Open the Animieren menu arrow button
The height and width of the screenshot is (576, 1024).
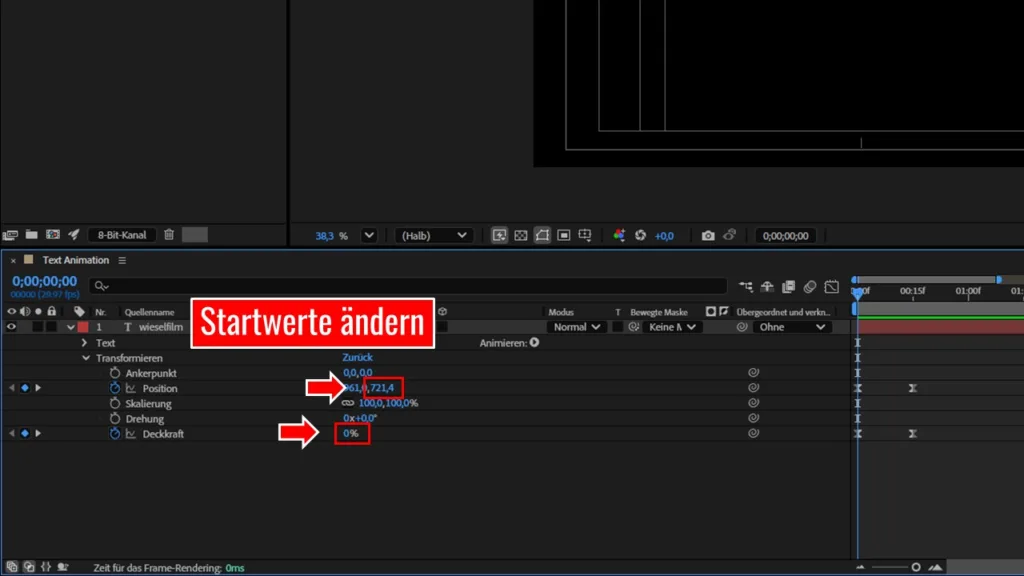(x=535, y=343)
